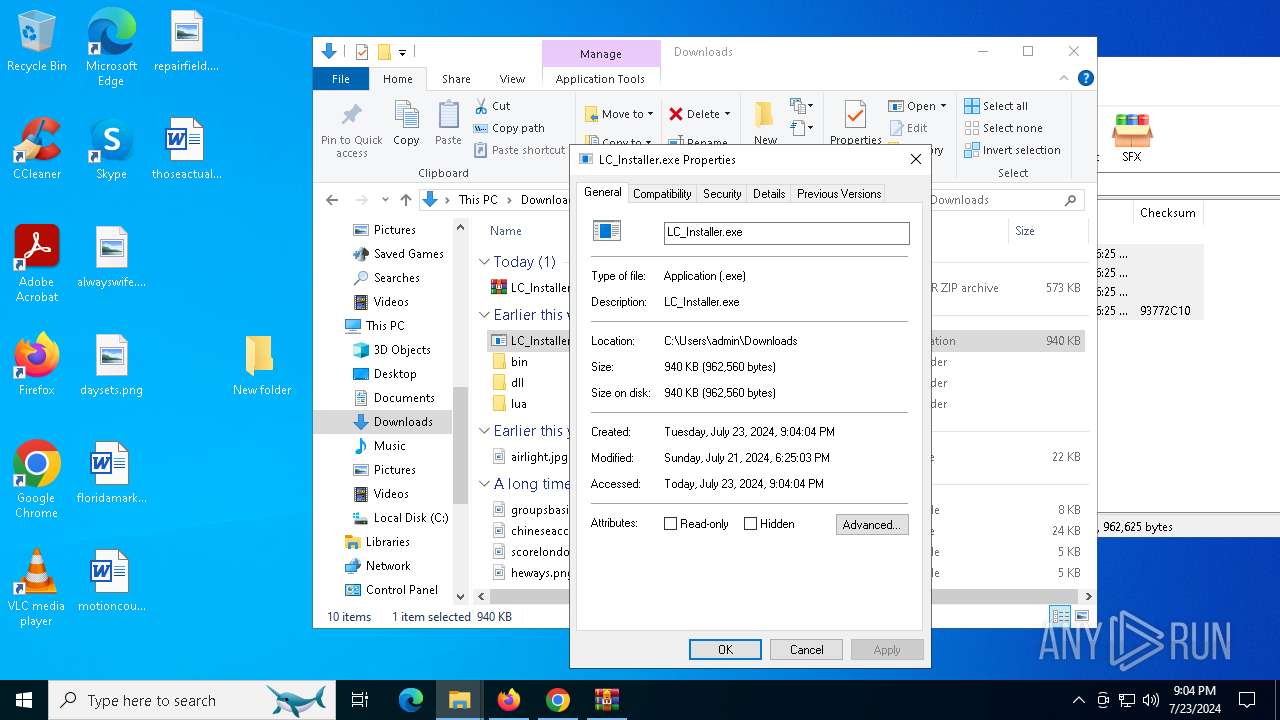1280x720 pixels.
Task: Switch to large icons view button
Action: [1081, 616]
